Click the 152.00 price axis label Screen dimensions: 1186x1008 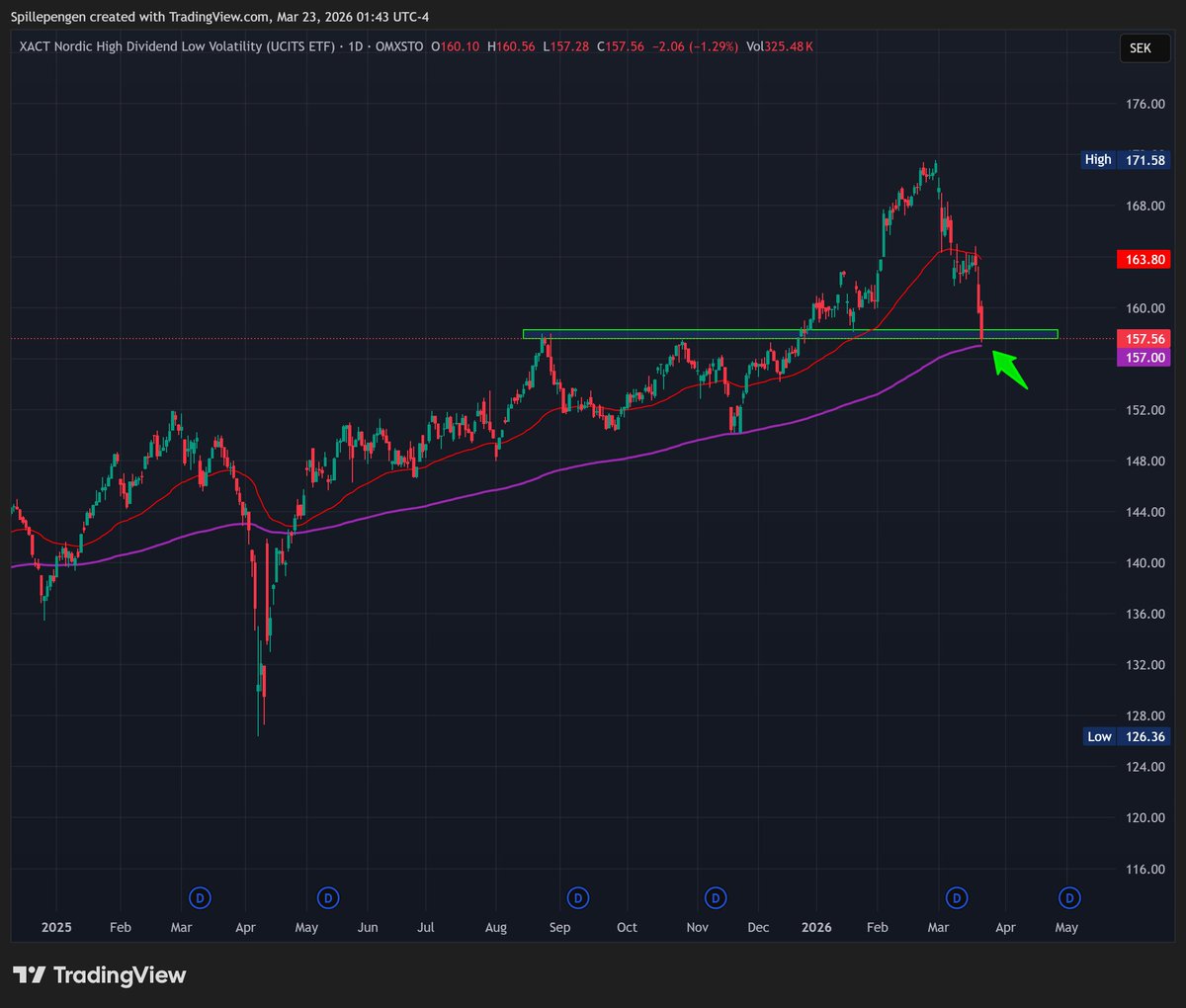(x=1144, y=410)
